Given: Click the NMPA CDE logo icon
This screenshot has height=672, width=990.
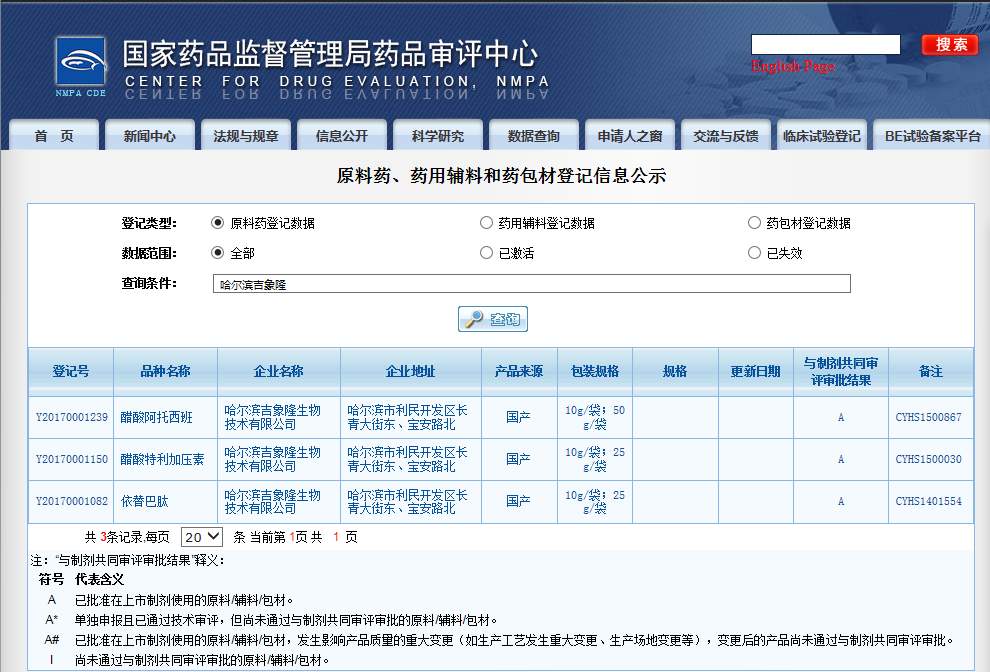Looking at the screenshot, I should pyautogui.click(x=80, y=66).
